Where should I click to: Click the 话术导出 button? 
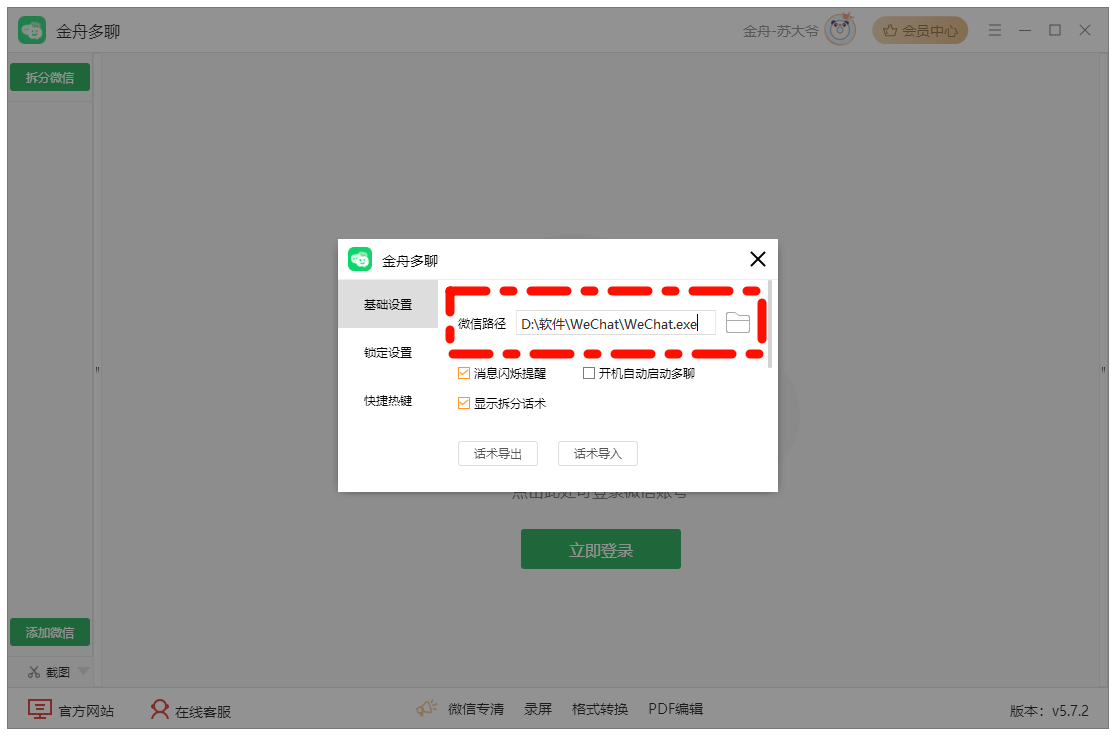pyautogui.click(x=498, y=453)
